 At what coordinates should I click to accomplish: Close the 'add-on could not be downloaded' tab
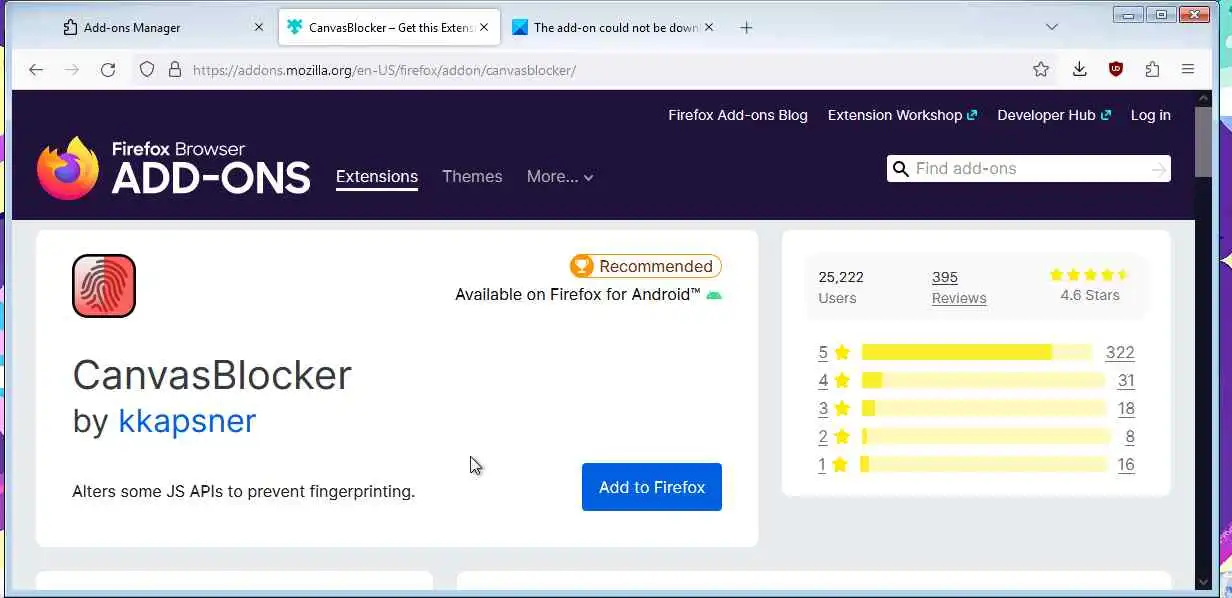(x=710, y=27)
